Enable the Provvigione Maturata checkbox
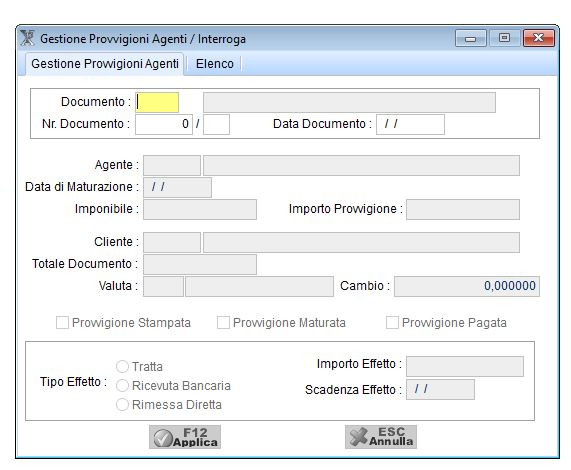 [x=223, y=323]
